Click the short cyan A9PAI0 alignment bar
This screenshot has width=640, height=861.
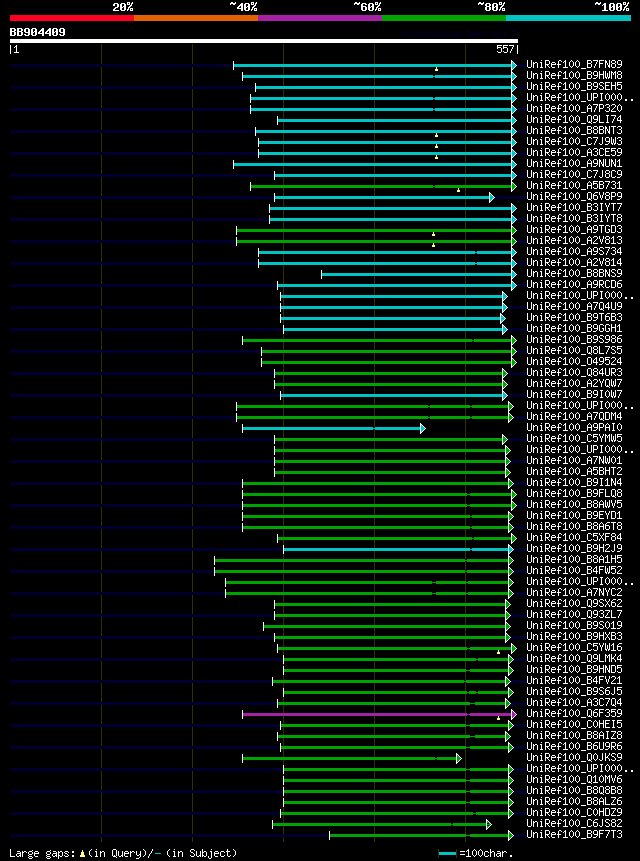pos(334,428)
